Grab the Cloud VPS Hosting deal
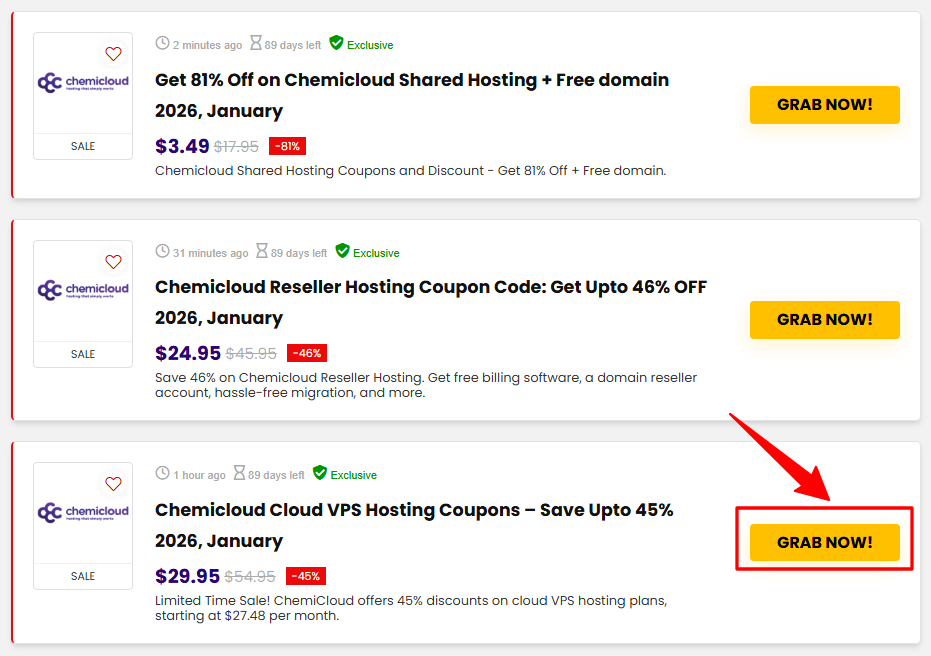Viewport: 931px width, 656px height. point(824,542)
